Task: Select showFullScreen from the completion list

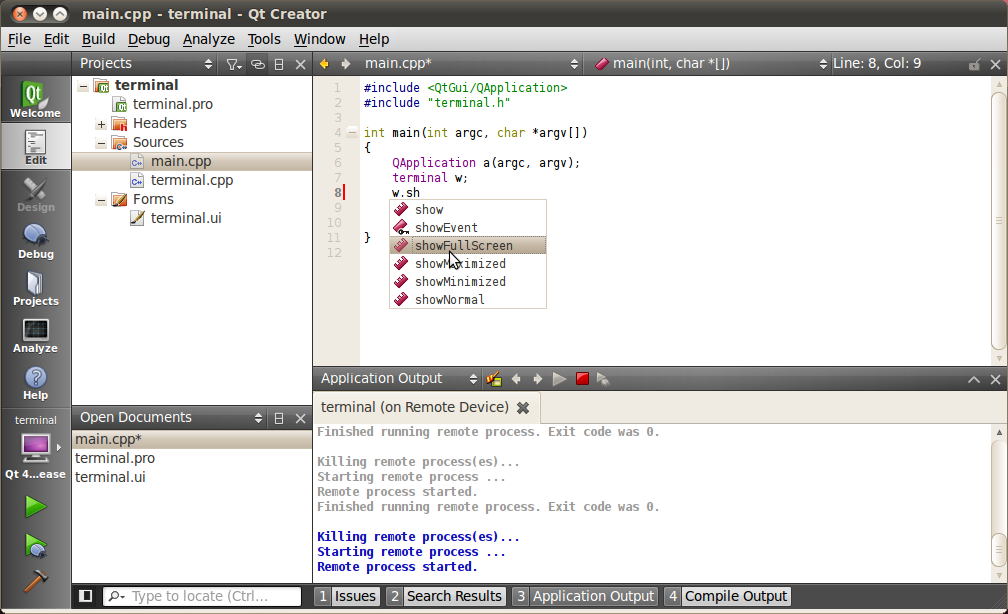Action: pos(468,246)
